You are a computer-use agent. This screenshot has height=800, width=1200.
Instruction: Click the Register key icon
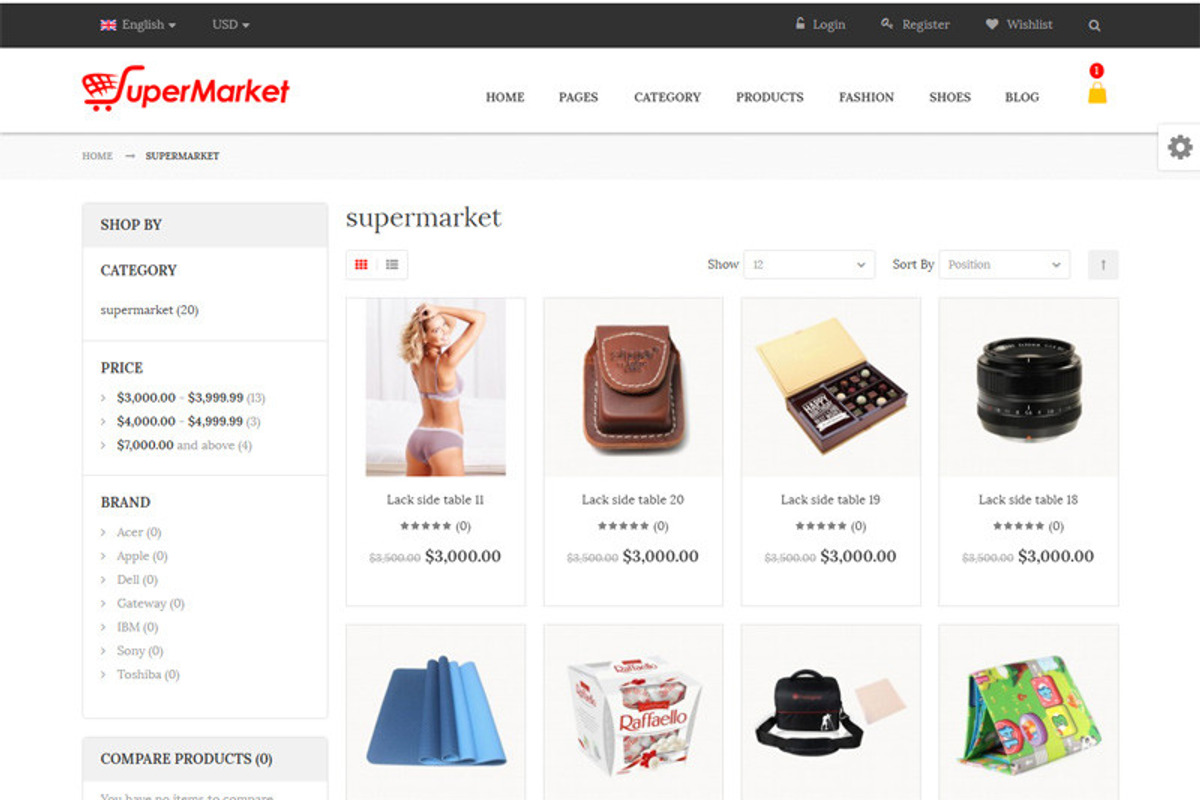click(887, 24)
